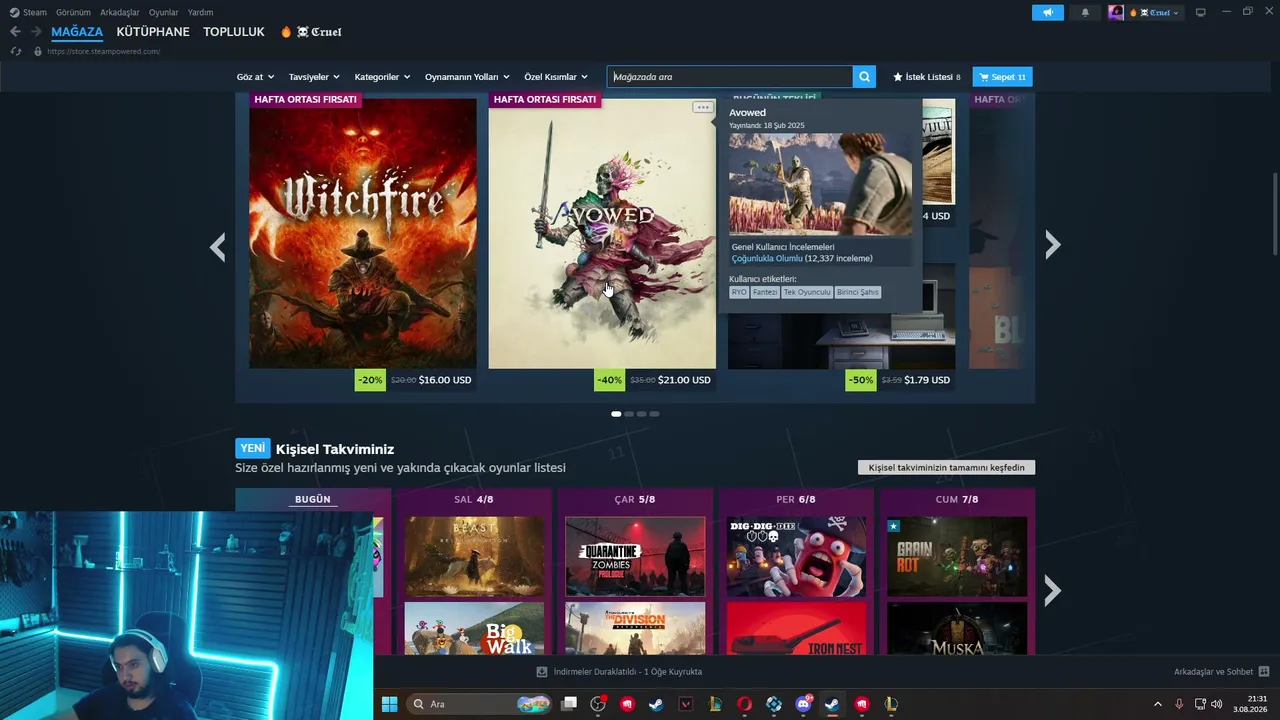Select the first carousel page dot
1280x720 pixels.
(x=616, y=413)
